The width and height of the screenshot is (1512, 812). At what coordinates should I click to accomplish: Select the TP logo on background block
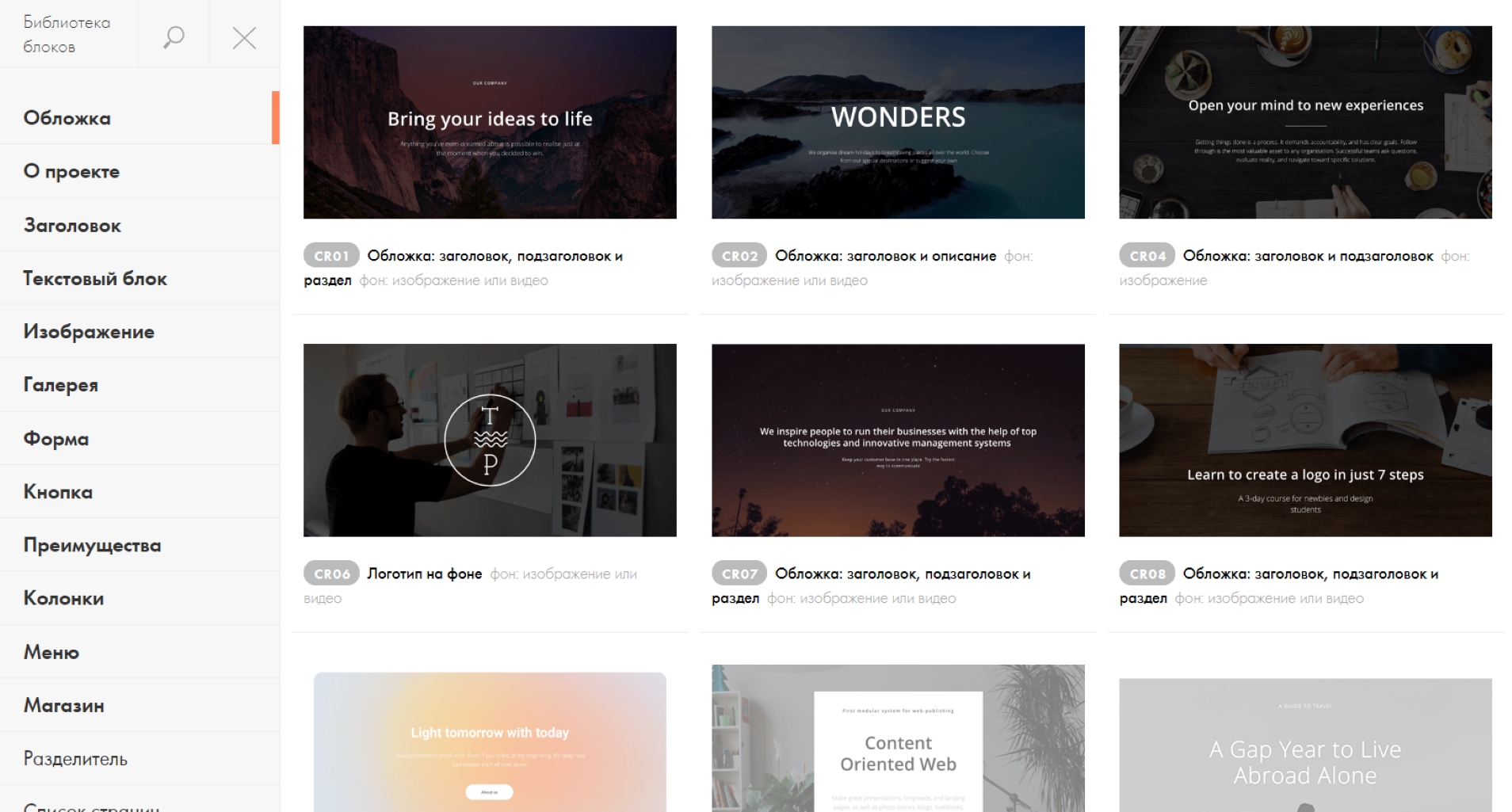point(490,440)
